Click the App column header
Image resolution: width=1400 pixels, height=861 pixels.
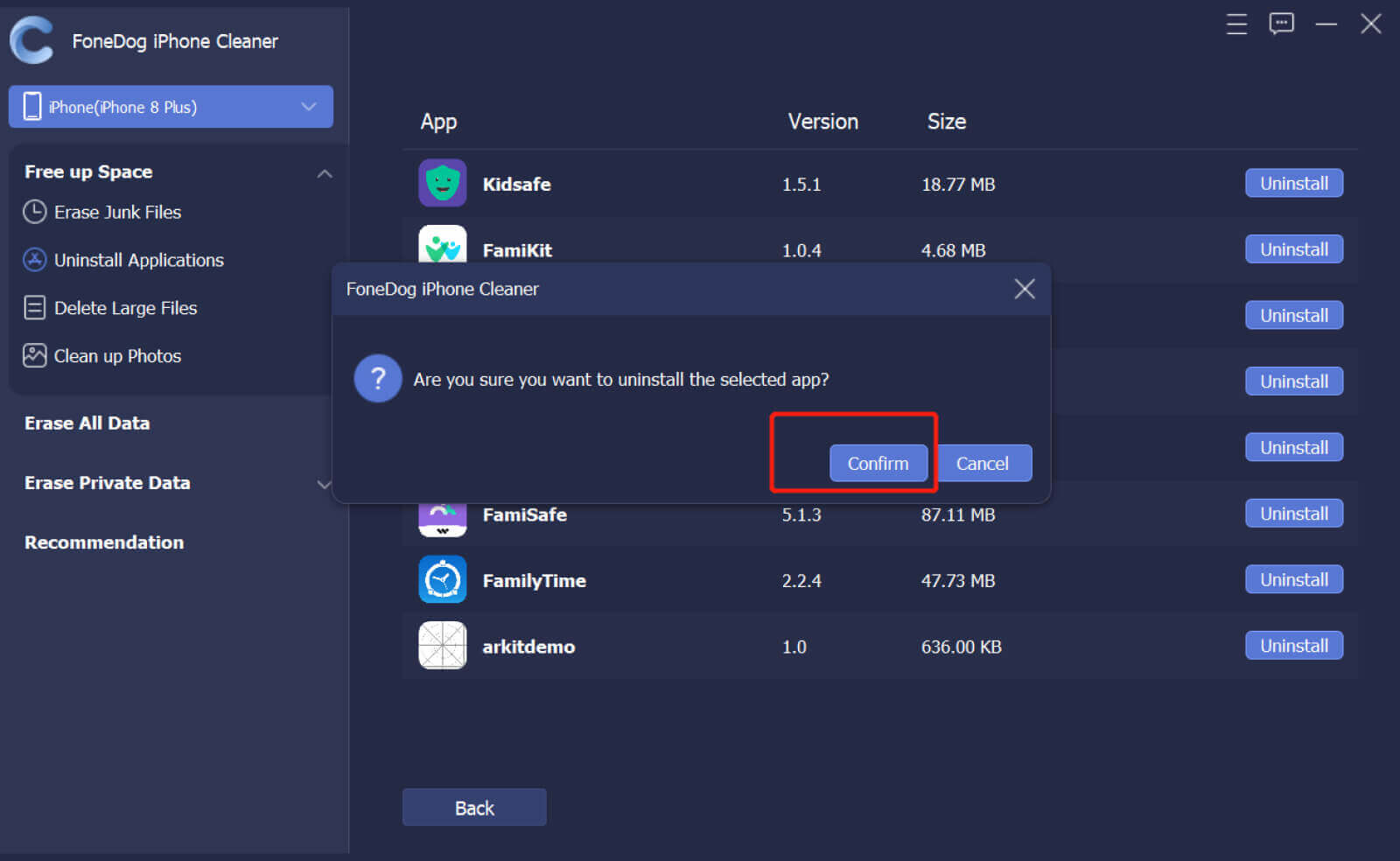point(438,122)
